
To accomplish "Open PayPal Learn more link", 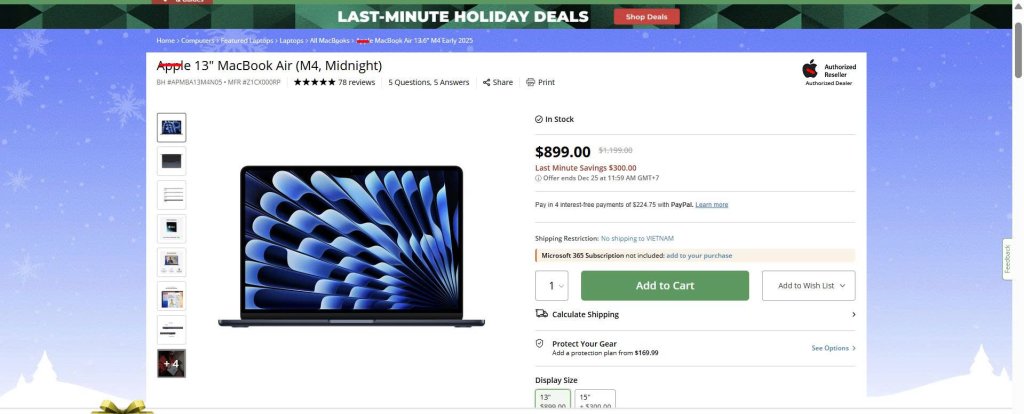I will [712, 204].
